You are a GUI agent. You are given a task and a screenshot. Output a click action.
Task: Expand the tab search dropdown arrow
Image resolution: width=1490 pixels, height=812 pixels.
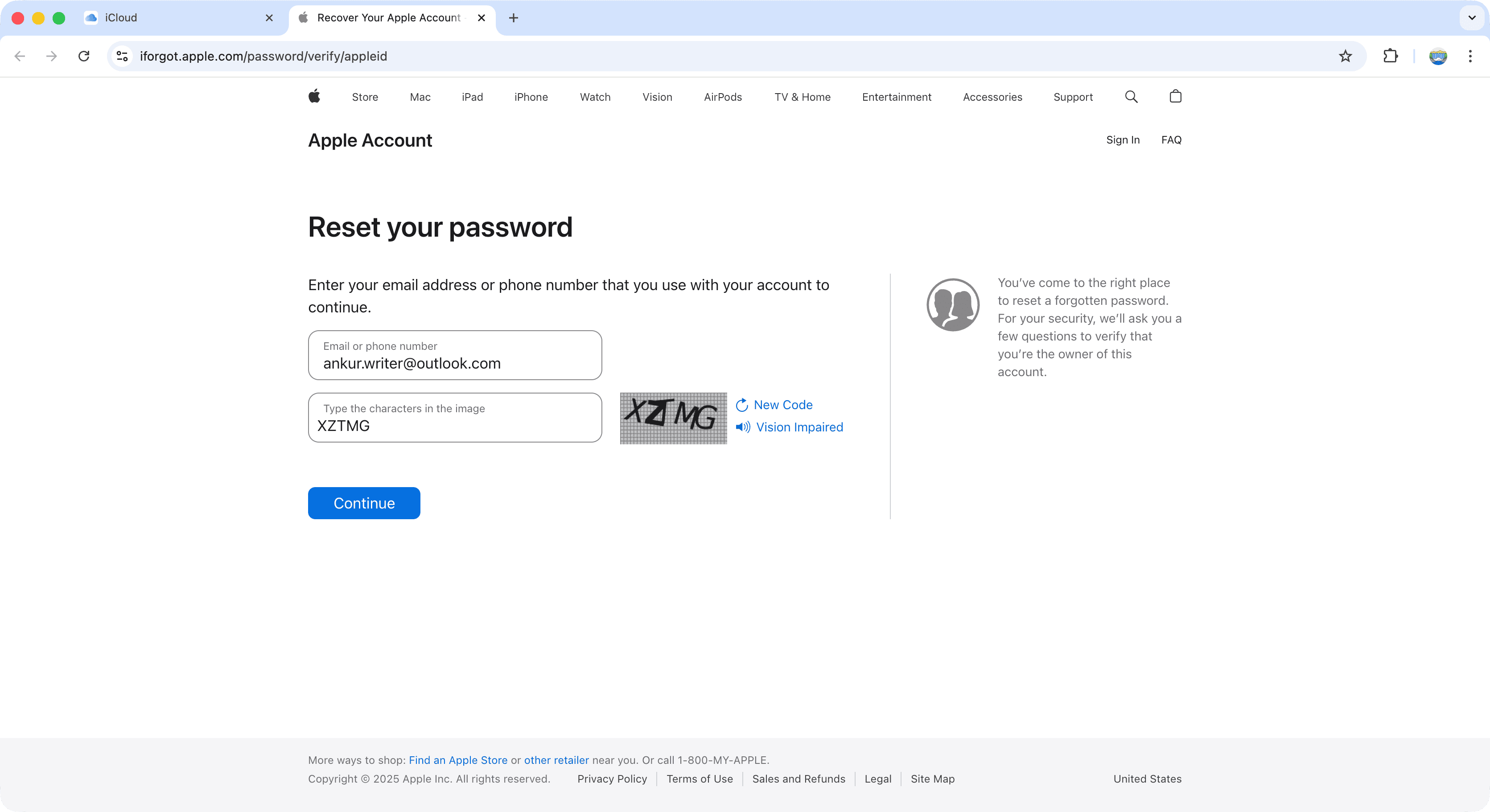coord(1471,18)
